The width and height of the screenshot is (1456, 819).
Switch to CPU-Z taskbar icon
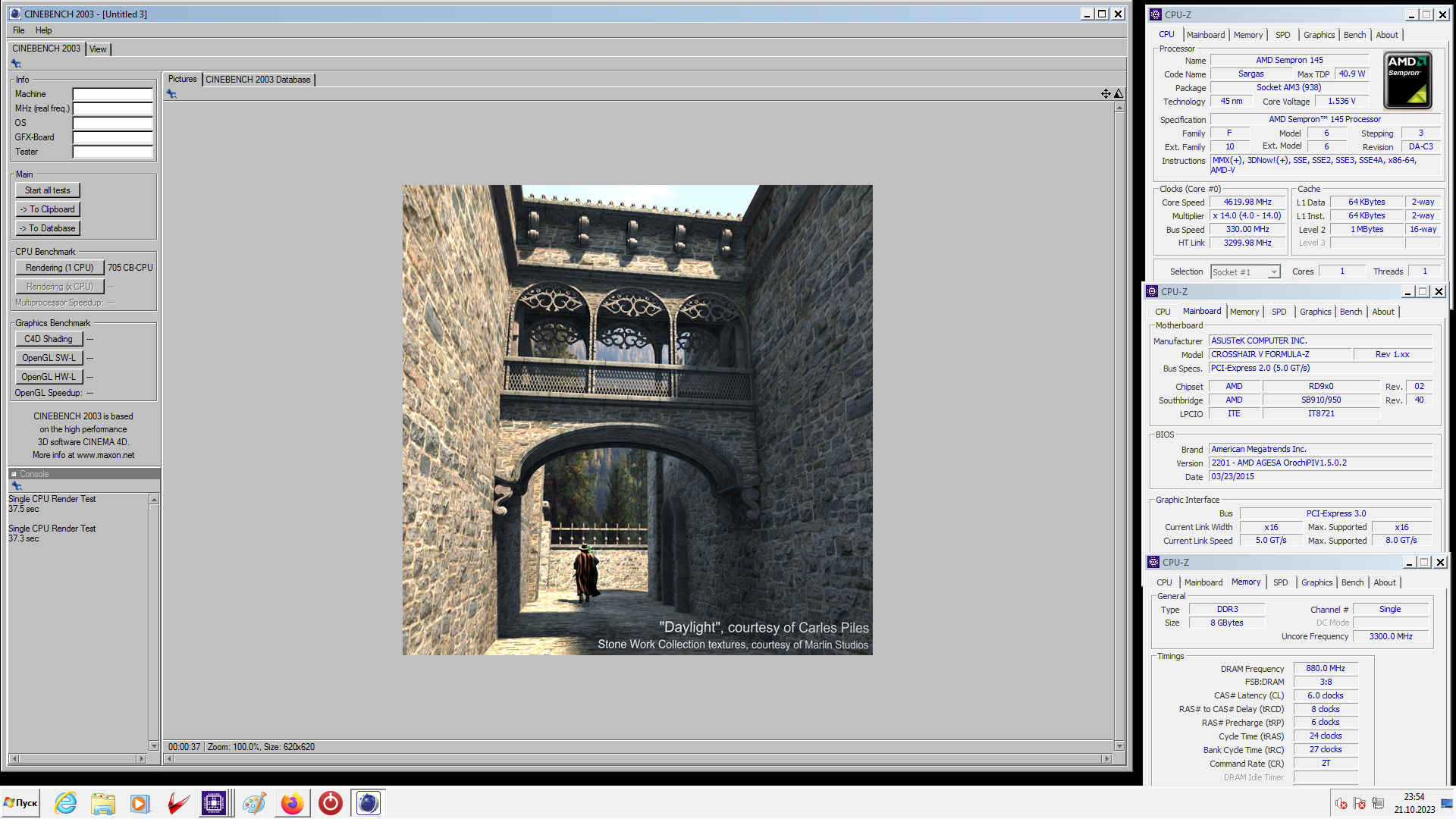click(x=214, y=803)
